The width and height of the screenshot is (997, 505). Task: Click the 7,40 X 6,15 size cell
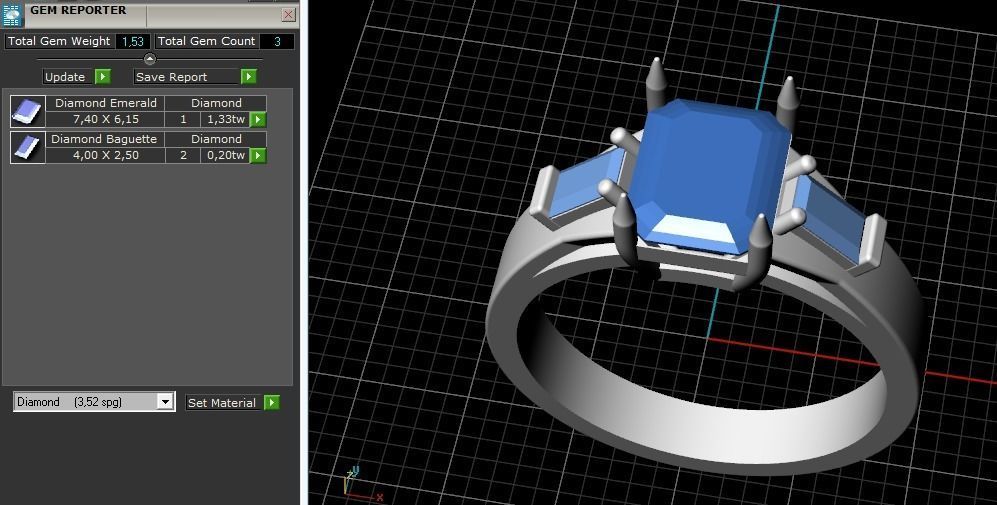pos(106,120)
